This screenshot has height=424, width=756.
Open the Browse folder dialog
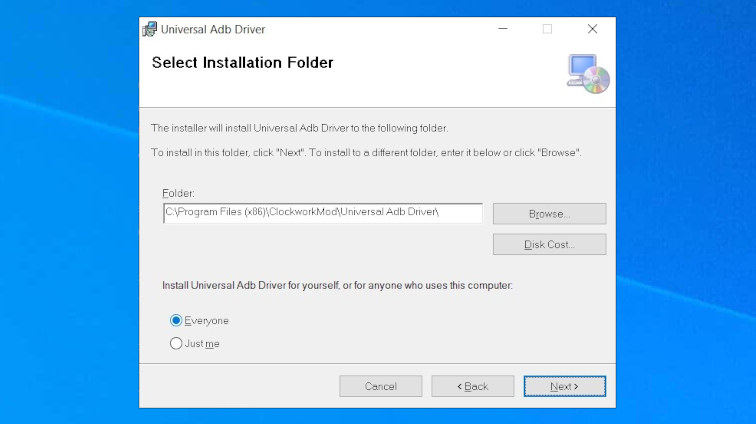549,214
